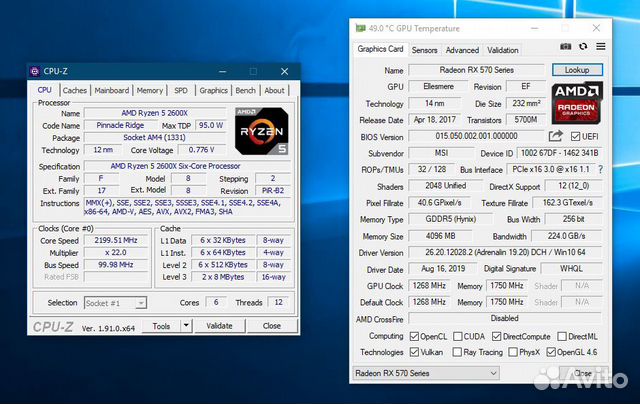Click the GPU-Z screenshot camera icon
Viewport: 640px width, 404px height.
[565, 47]
